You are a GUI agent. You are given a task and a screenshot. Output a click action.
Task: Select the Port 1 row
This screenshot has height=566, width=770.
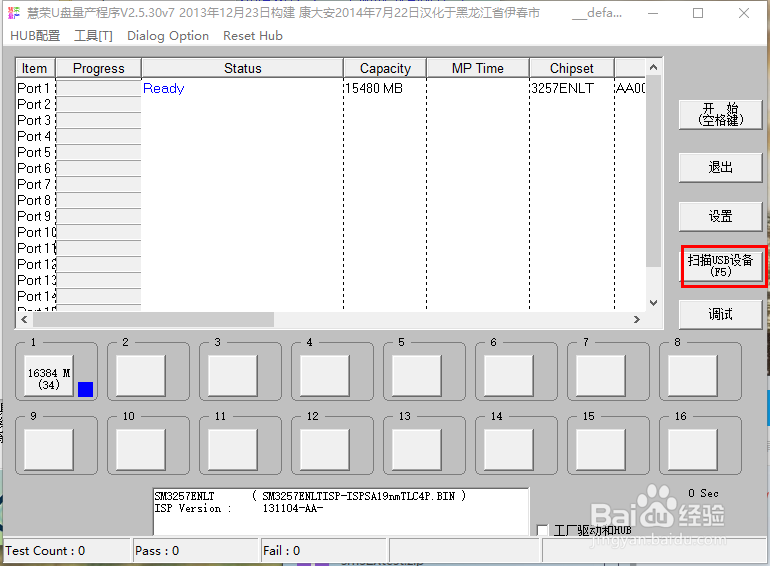(x=331, y=88)
